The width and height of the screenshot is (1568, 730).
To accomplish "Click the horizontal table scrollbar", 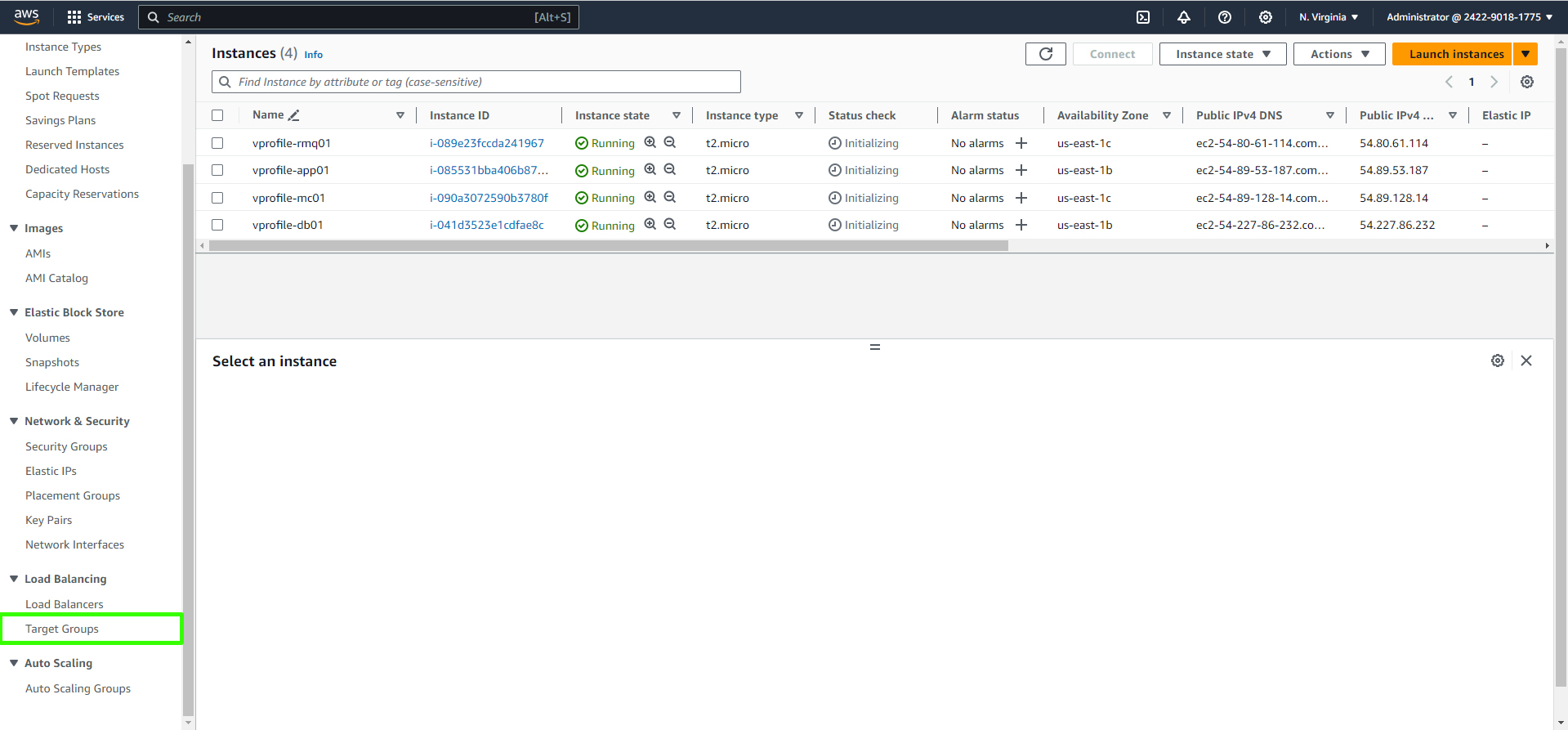I will 608,245.
